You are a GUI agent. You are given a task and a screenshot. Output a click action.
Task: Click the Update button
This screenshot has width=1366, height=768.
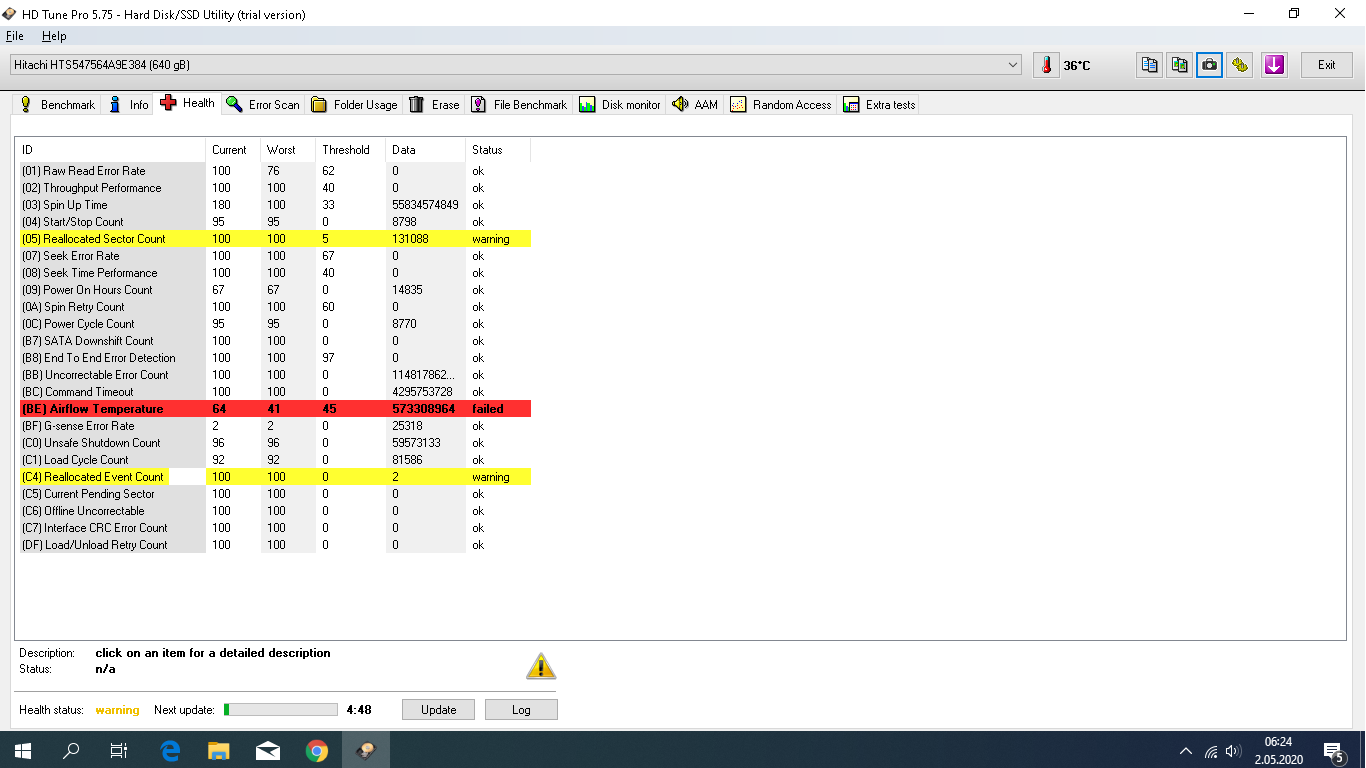(x=438, y=709)
